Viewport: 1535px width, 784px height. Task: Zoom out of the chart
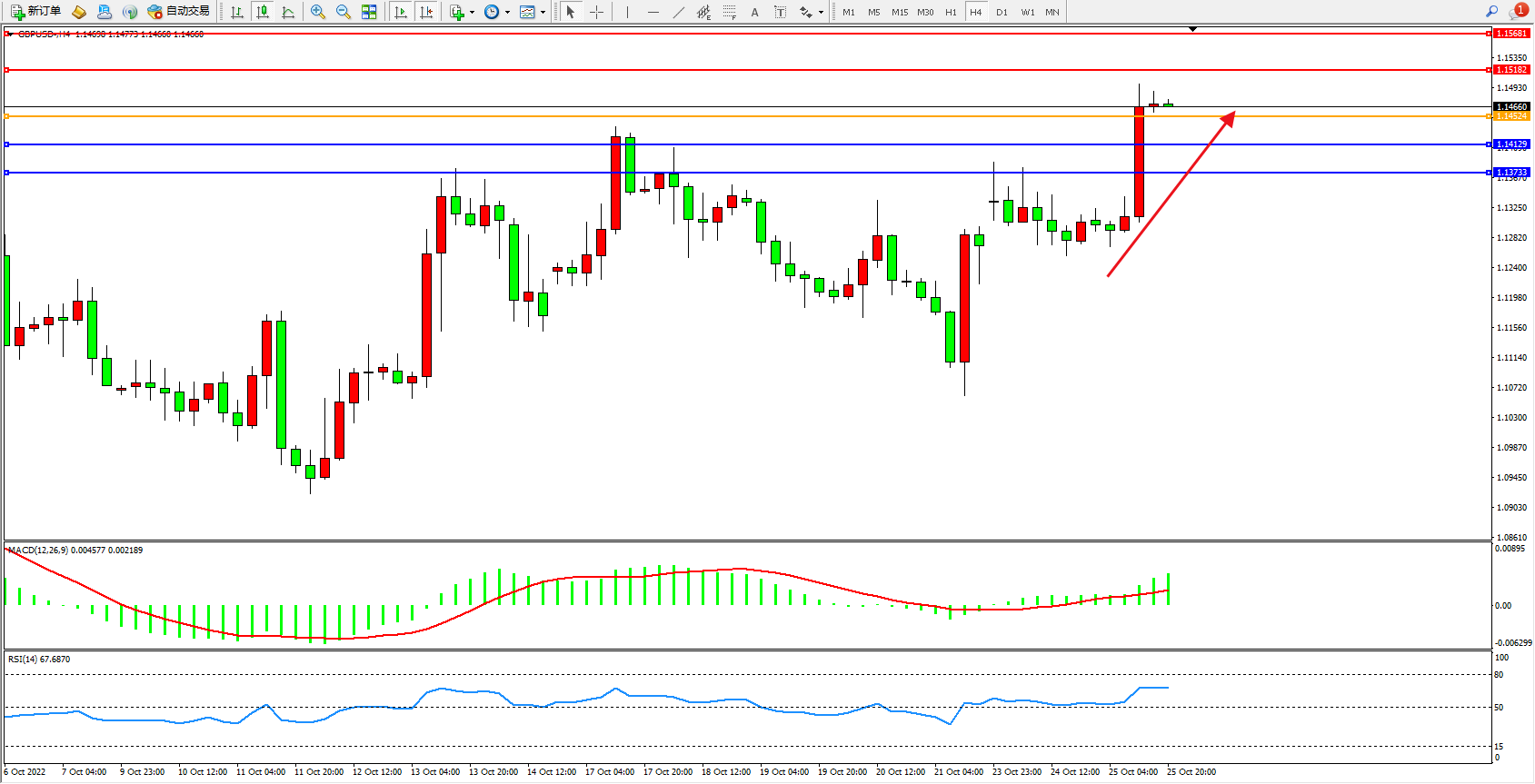[344, 12]
